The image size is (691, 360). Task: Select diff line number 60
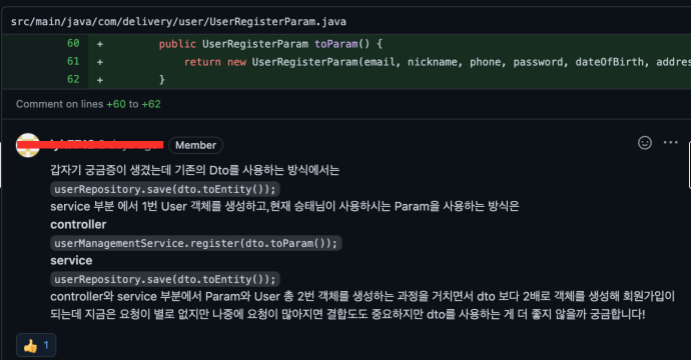73,43
